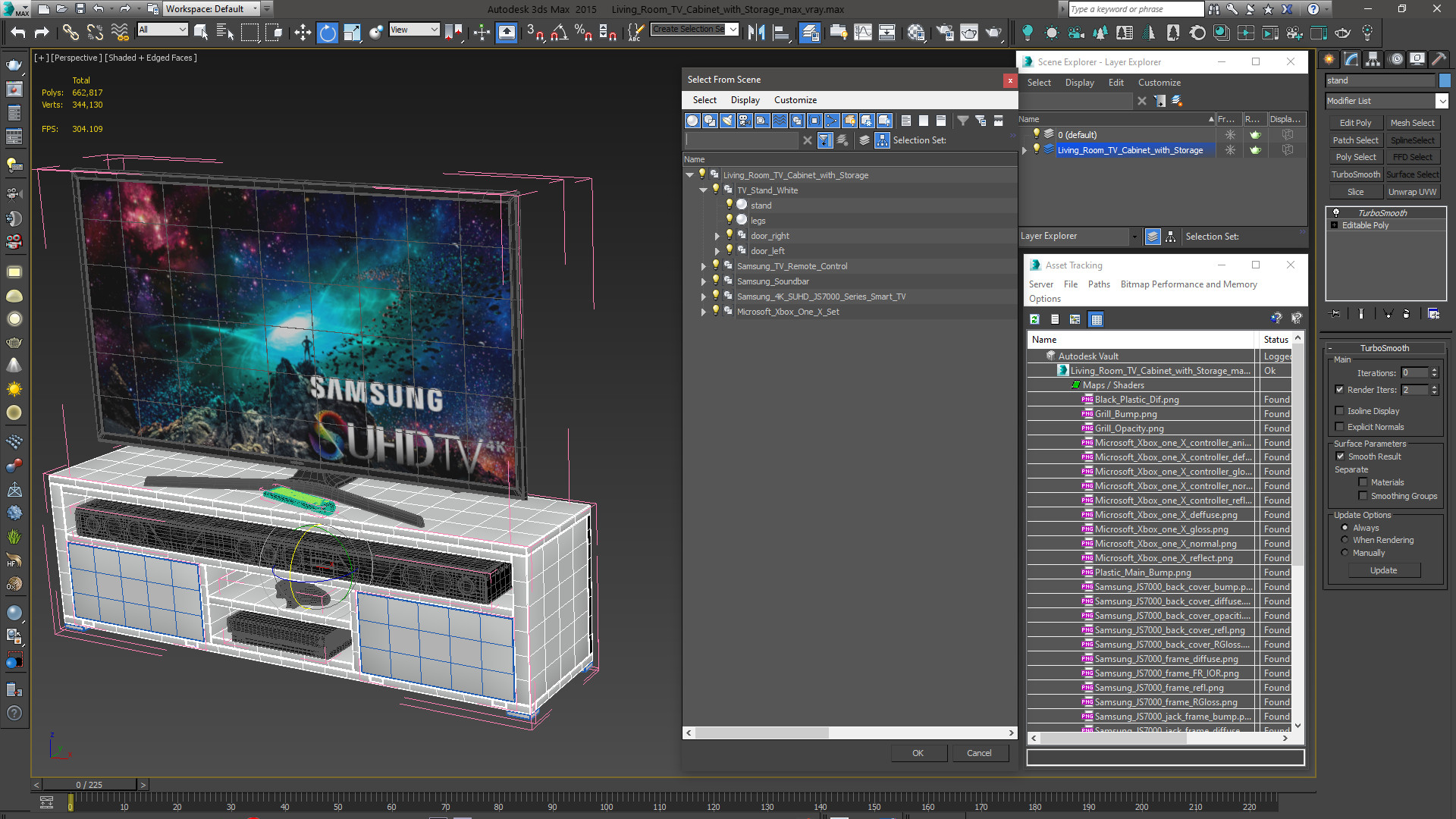Click the Iterations spinner arrows

(1433, 372)
